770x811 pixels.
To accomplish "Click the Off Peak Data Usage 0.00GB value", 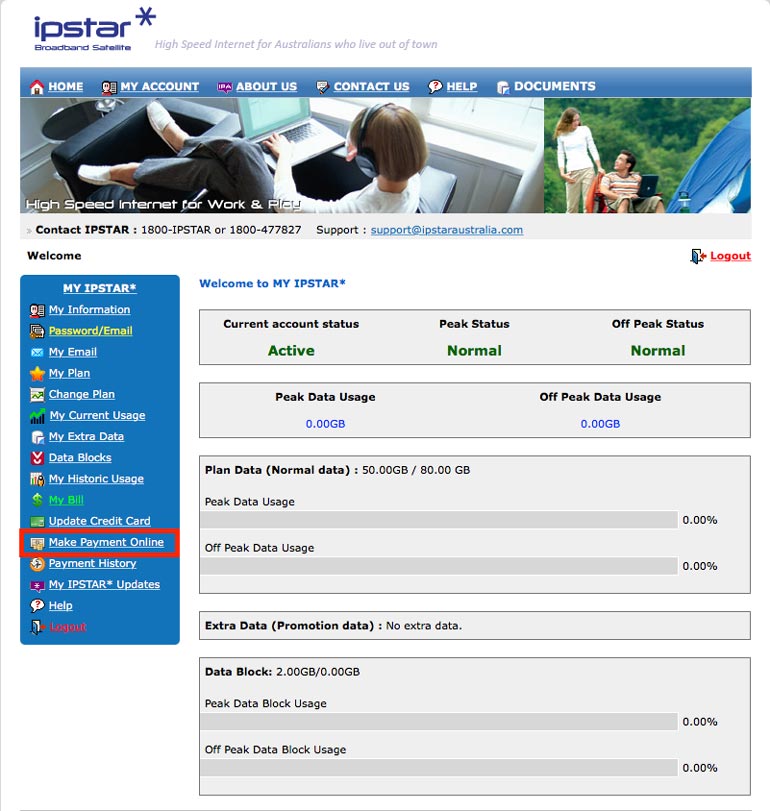I will pyautogui.click(x=600, y=424).
